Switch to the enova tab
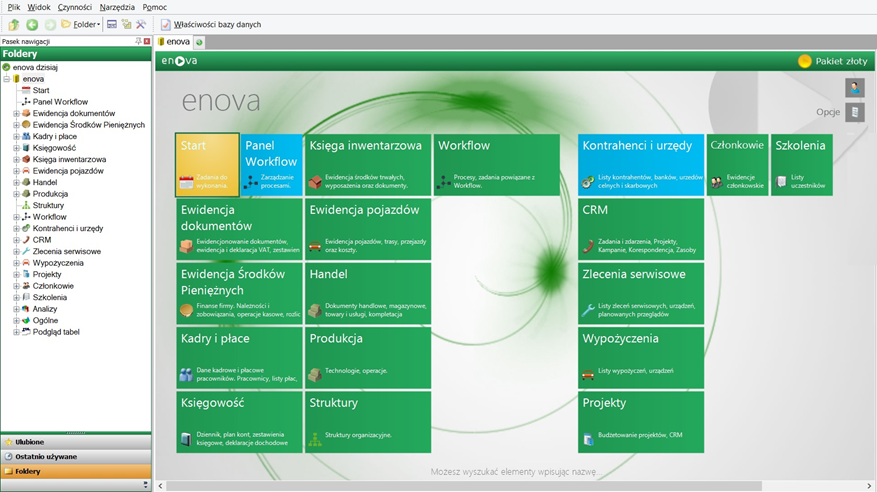 174,41
